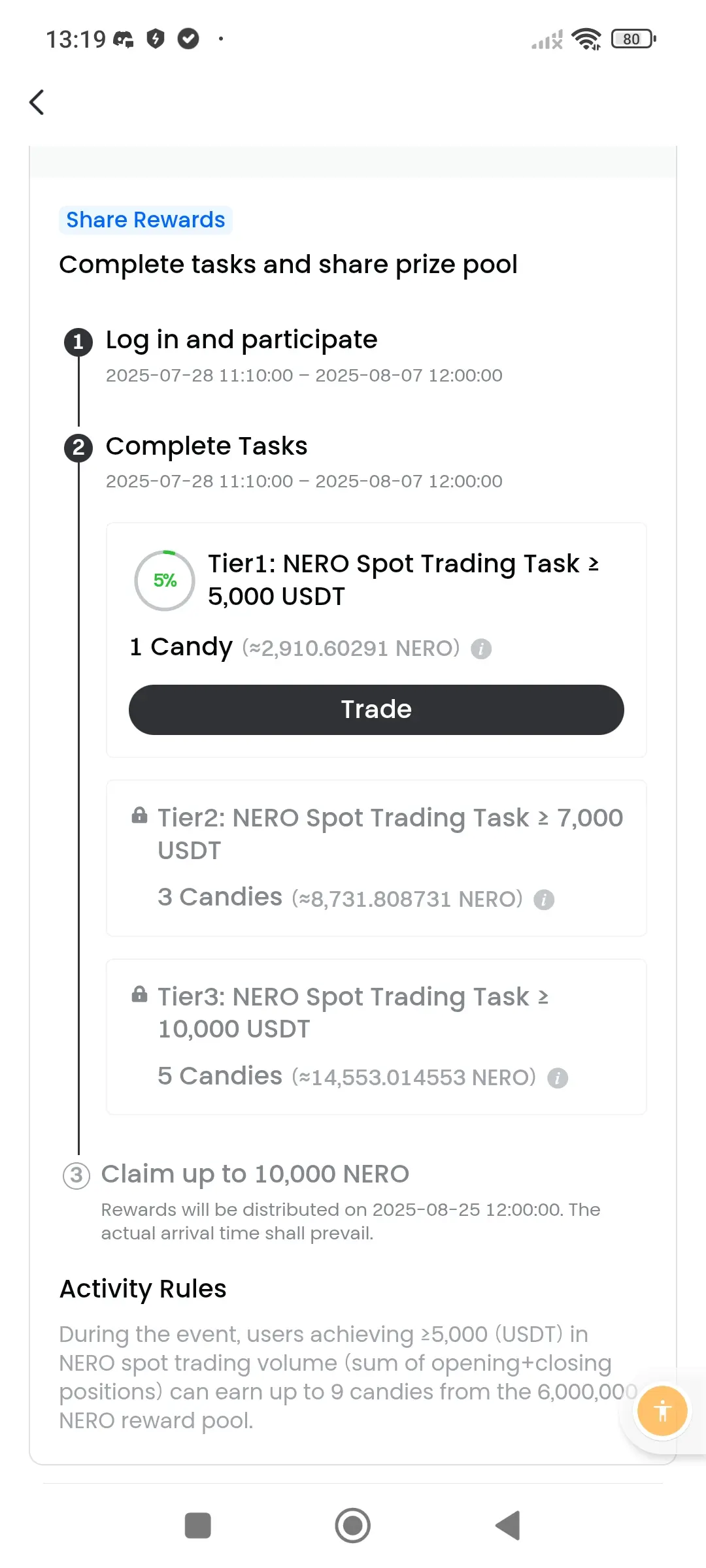Tap step 1 Log in and participate
The width and height of the screenshot is (706, 1568).
pyautogui.click(x=242, y=340)
